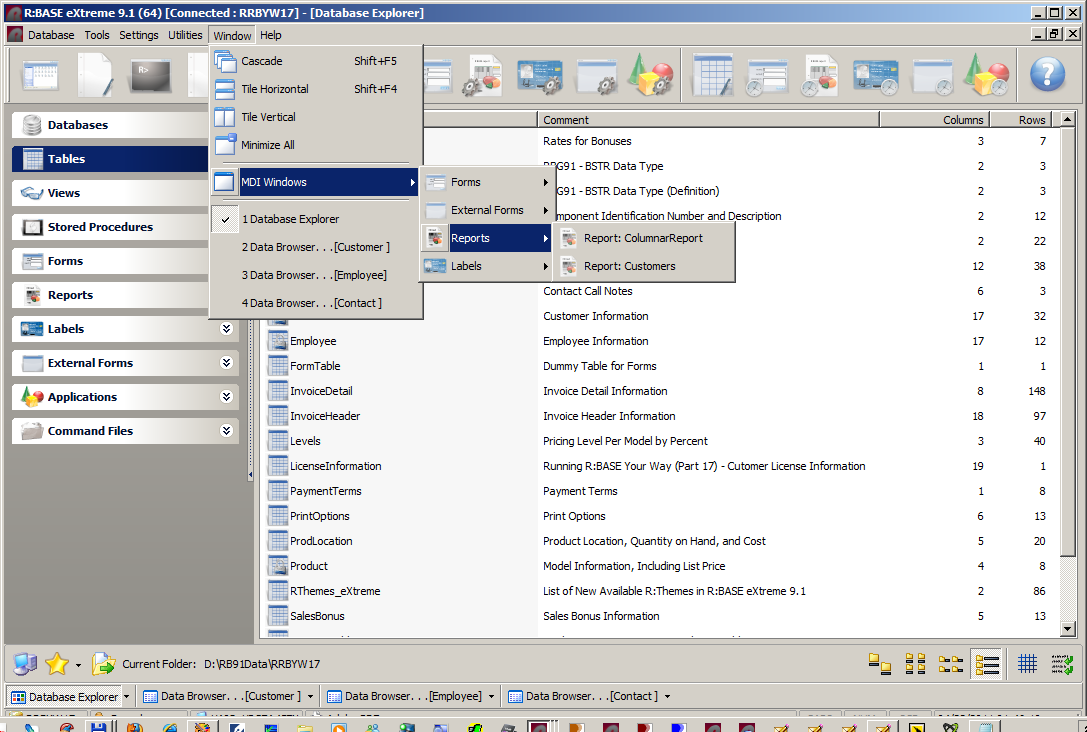Viewport: 1087px width, 732px height.
Task: Click the favorites star icon
Action: click(x=56, y=664)
